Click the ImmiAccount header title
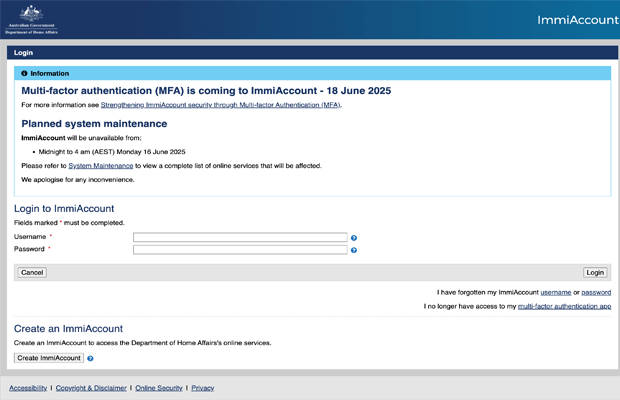Image resolution: width=620 pixels, height=400 pixels. point(578,20)
